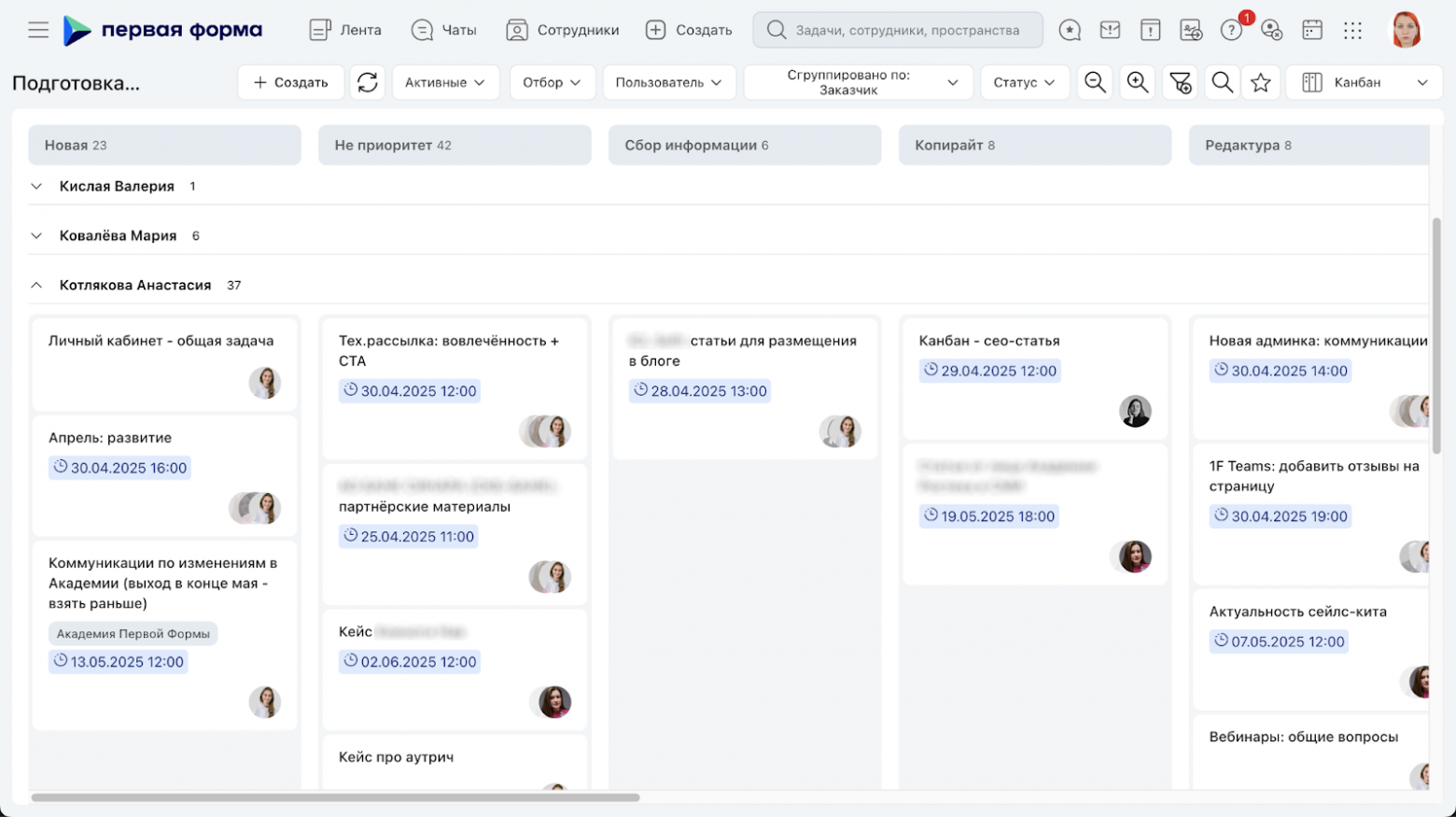Expand the Ковалёва Мария group
The width and height of the screenshot is (1456, 817).
click(36, 235)
